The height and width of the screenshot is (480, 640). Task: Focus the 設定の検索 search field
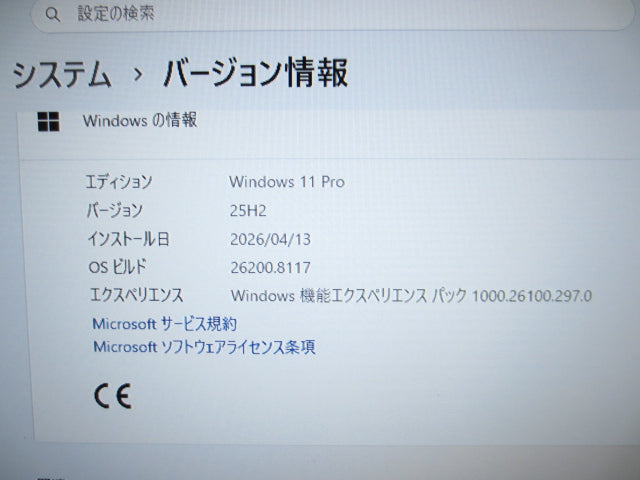333,15
